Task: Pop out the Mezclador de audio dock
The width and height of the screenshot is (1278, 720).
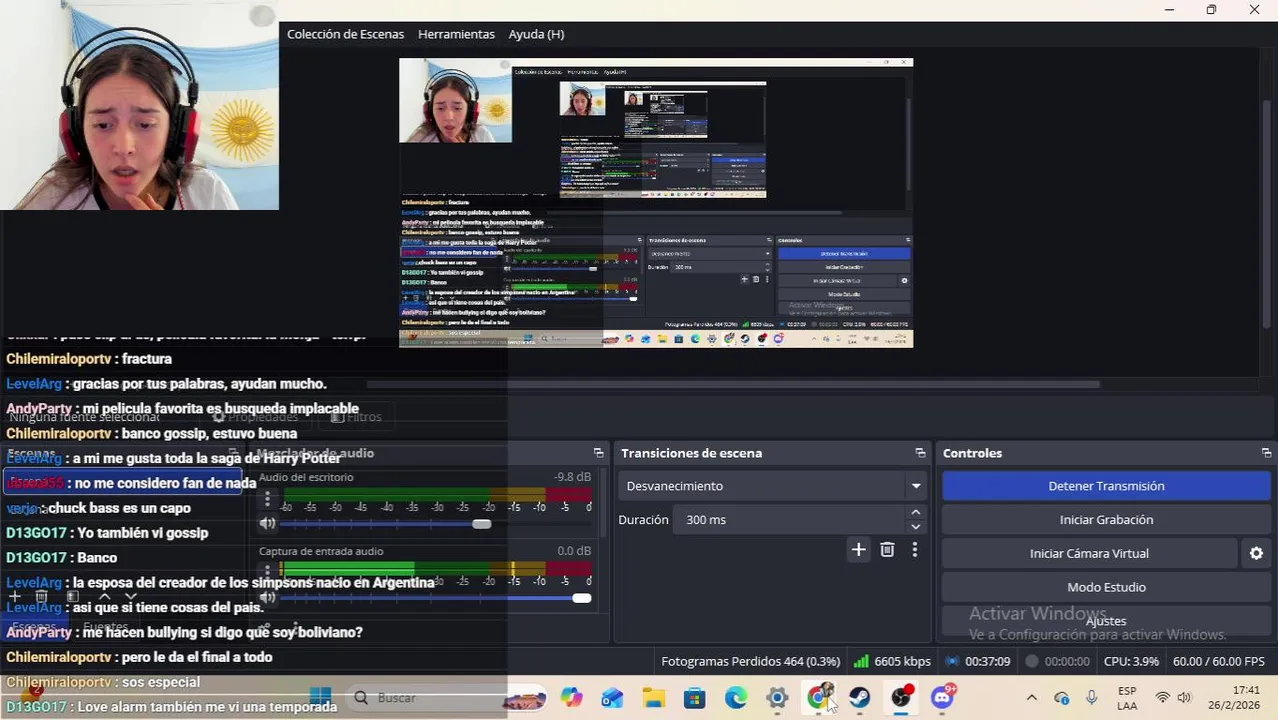Action: [598, 453]
